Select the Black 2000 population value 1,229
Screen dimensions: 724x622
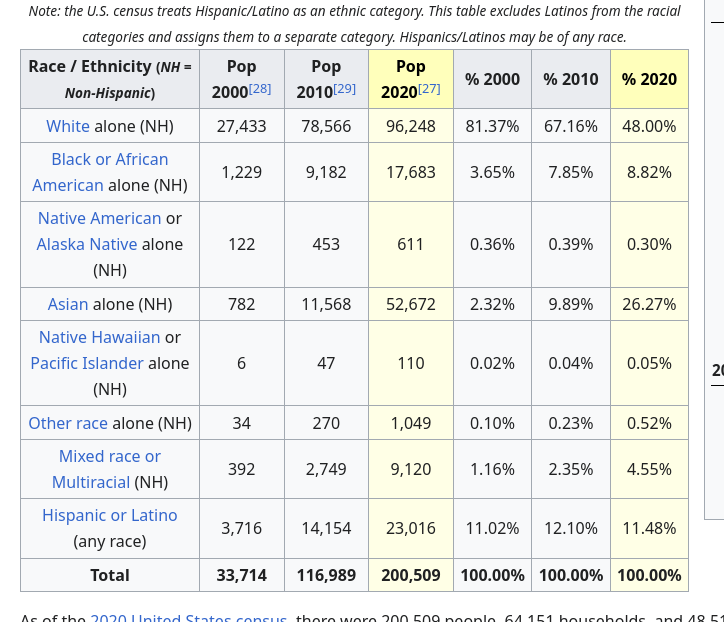(x=241, y=172)
